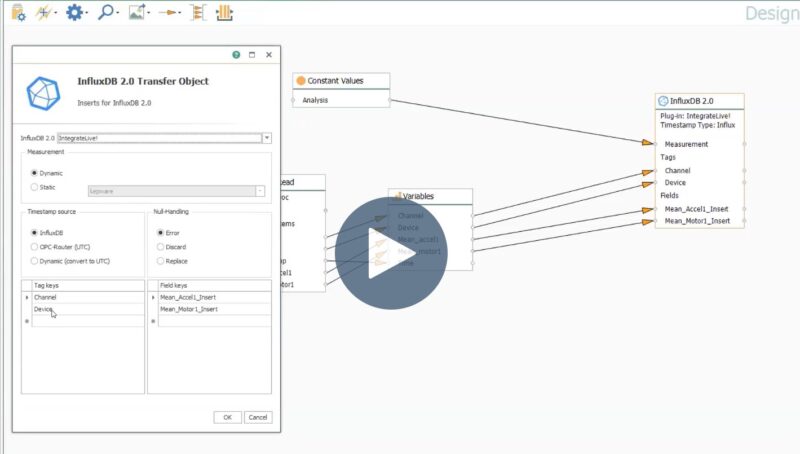Screen dimensions: 800x454
Task: Click the Variables node header
Action: [431, 196]
